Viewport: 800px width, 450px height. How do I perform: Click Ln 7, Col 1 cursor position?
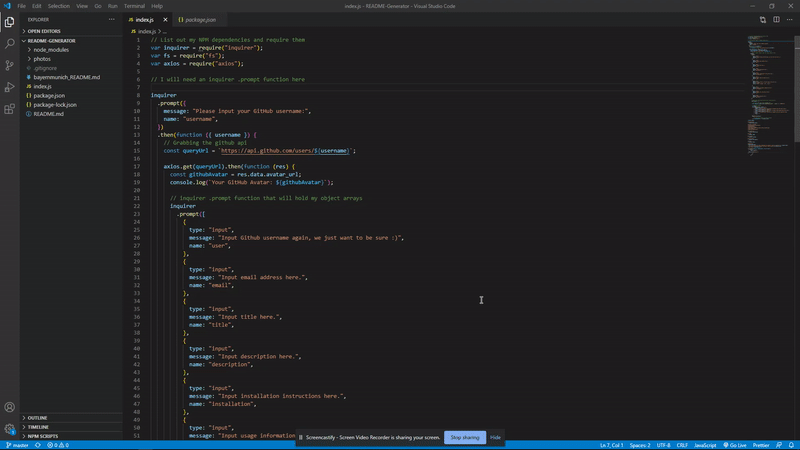[611, 445]
